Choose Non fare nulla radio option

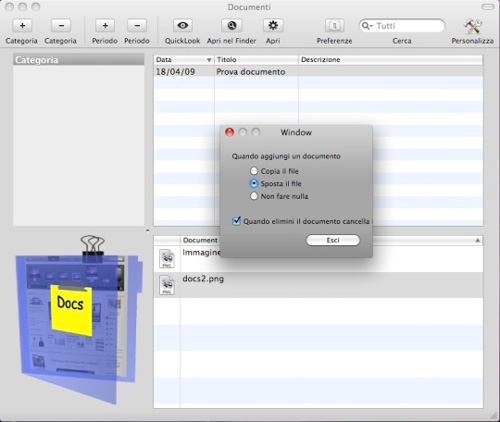click(x=254, y=196)
